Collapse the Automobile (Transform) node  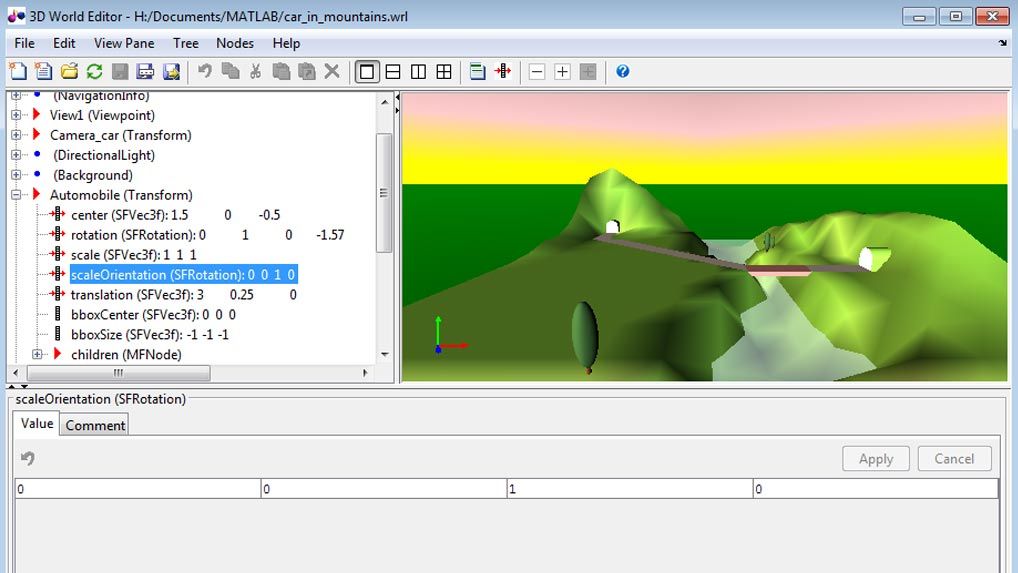click(x=16, y=195)
